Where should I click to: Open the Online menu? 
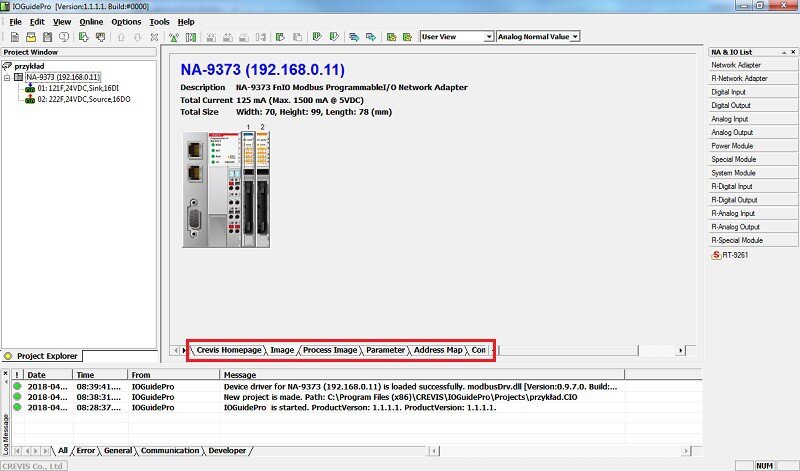coord(91,22)
